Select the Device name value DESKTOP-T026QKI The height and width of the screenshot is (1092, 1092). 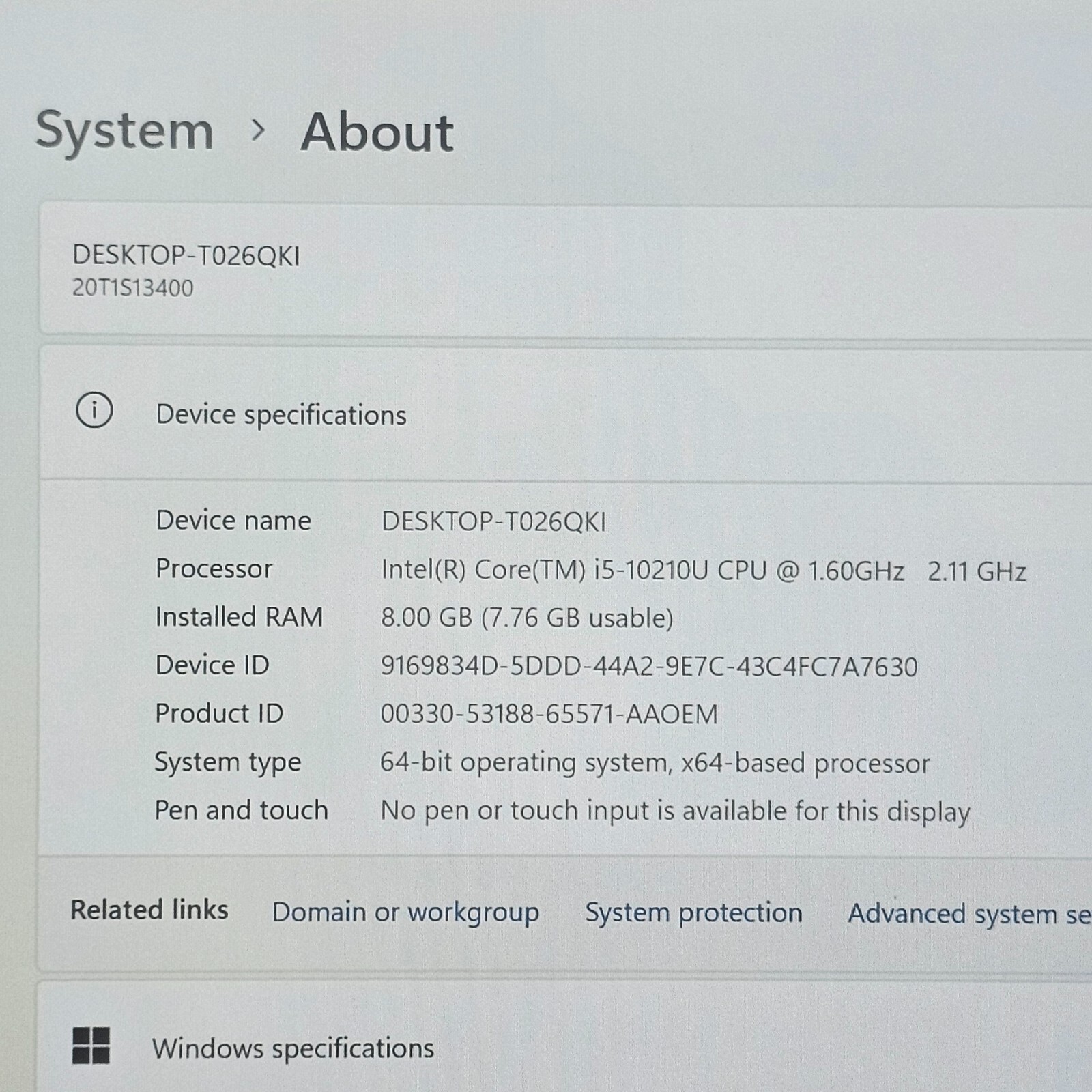click(493, 521)
